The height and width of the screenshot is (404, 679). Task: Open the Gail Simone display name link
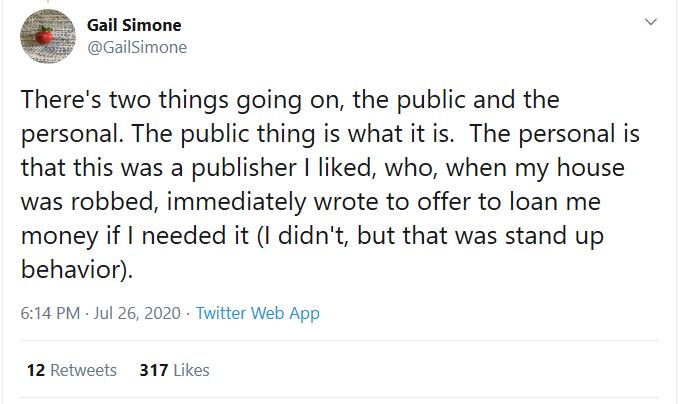[135, 25]
